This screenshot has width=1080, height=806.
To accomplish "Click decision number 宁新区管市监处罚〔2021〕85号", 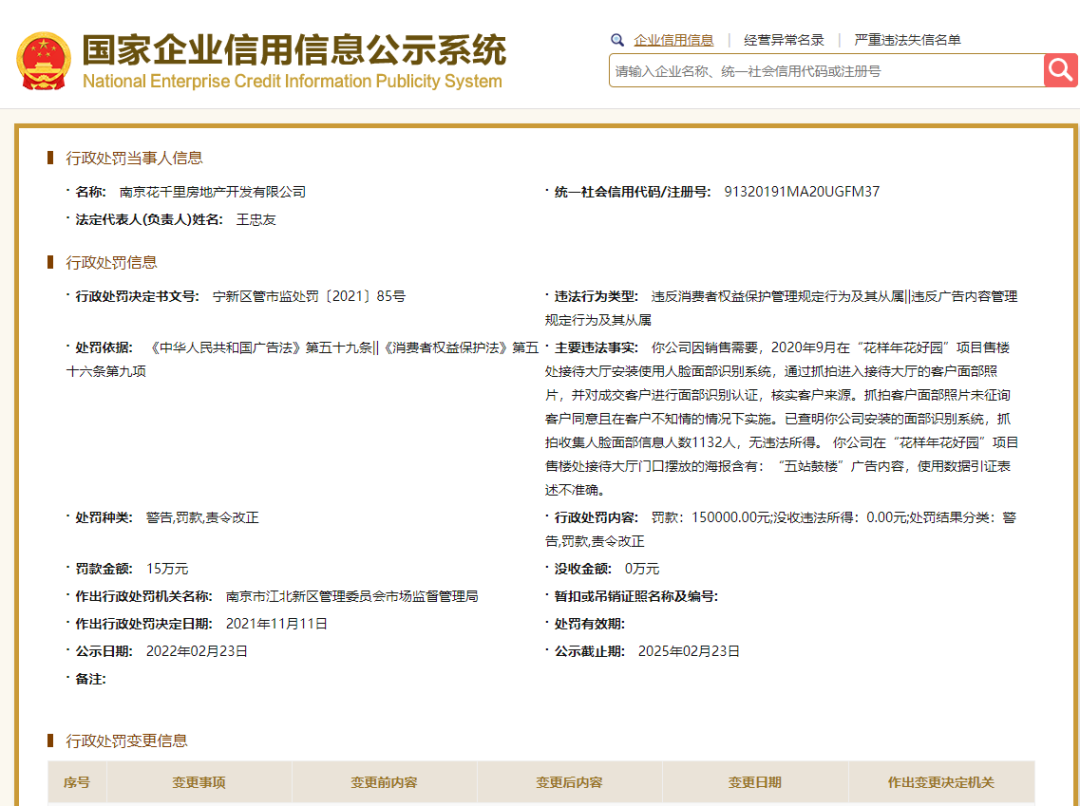I will coord(309,296).
